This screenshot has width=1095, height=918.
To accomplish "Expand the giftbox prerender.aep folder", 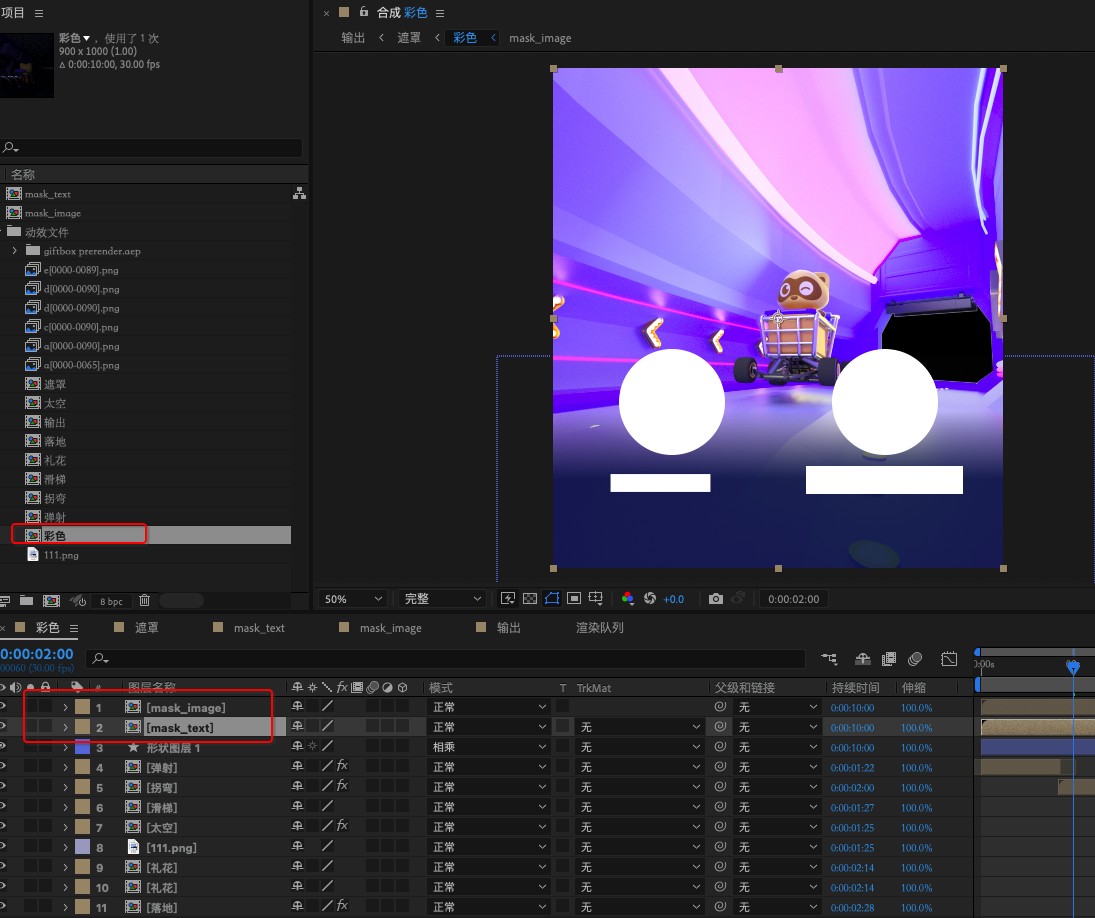I will click(x=14, y=251).
